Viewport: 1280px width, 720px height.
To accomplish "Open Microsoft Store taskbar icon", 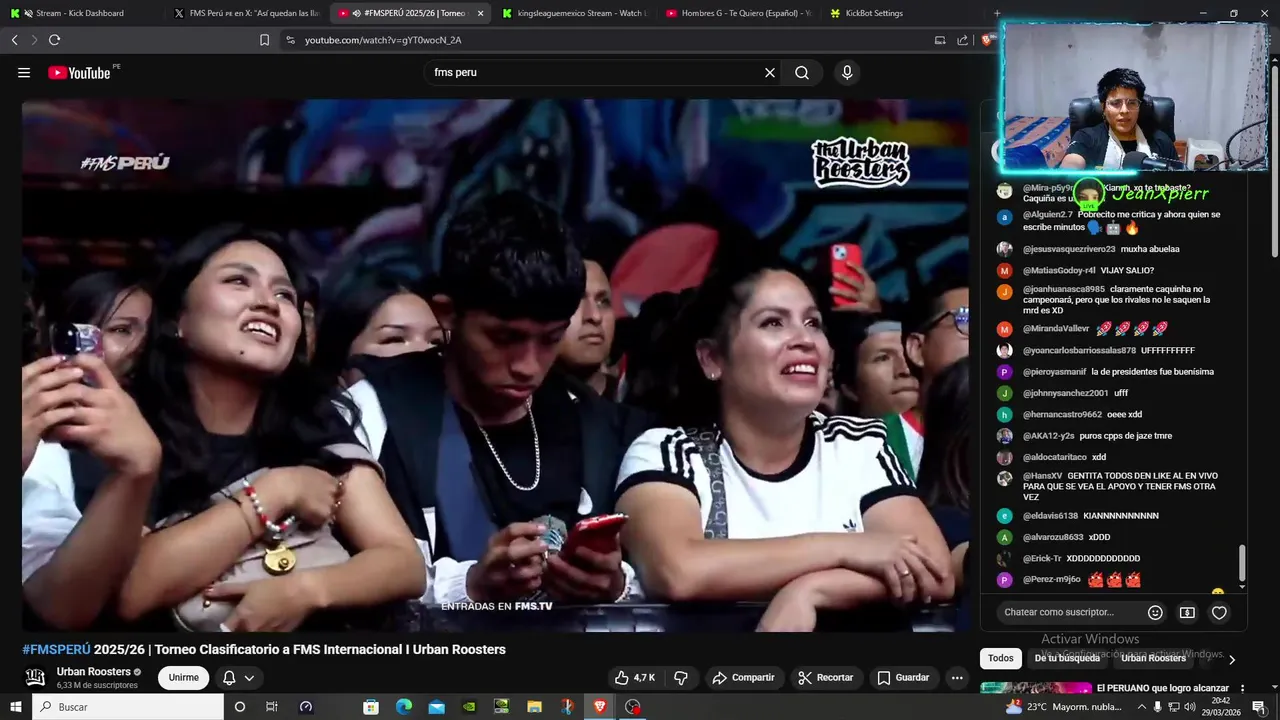I will [371, 707].
